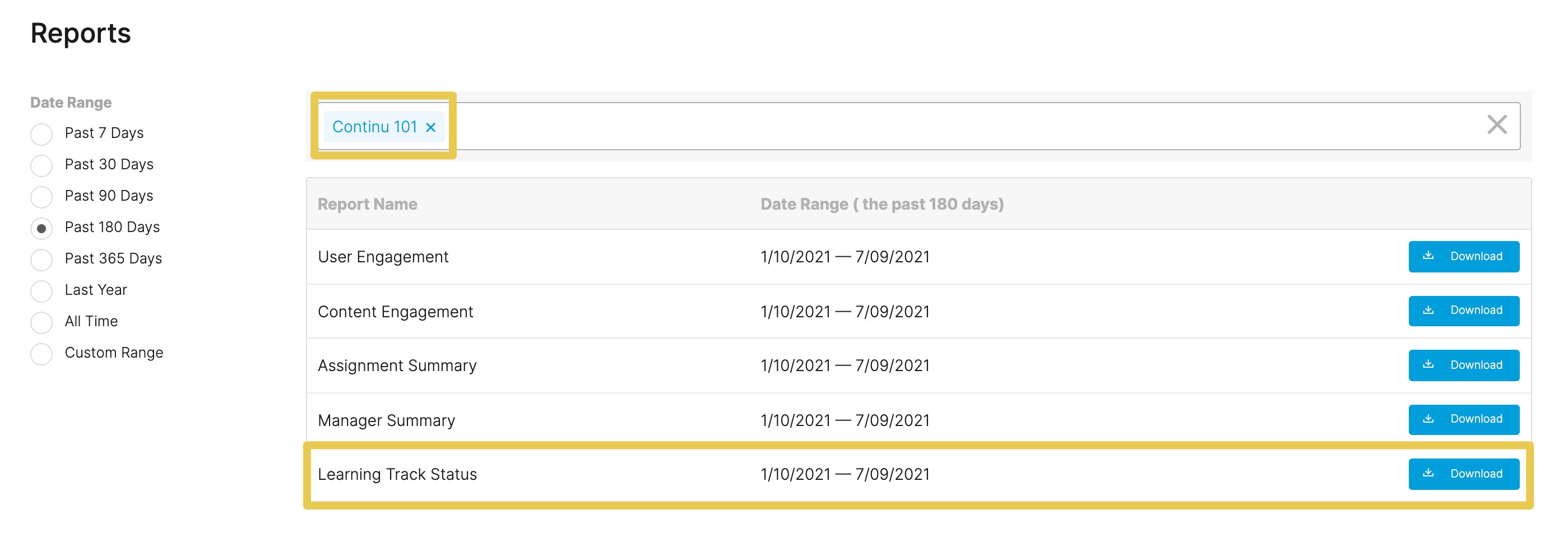Screen dimensions: 1568x537
Task: Click the Assignment Summary date range value
Action: coord(845,366)
